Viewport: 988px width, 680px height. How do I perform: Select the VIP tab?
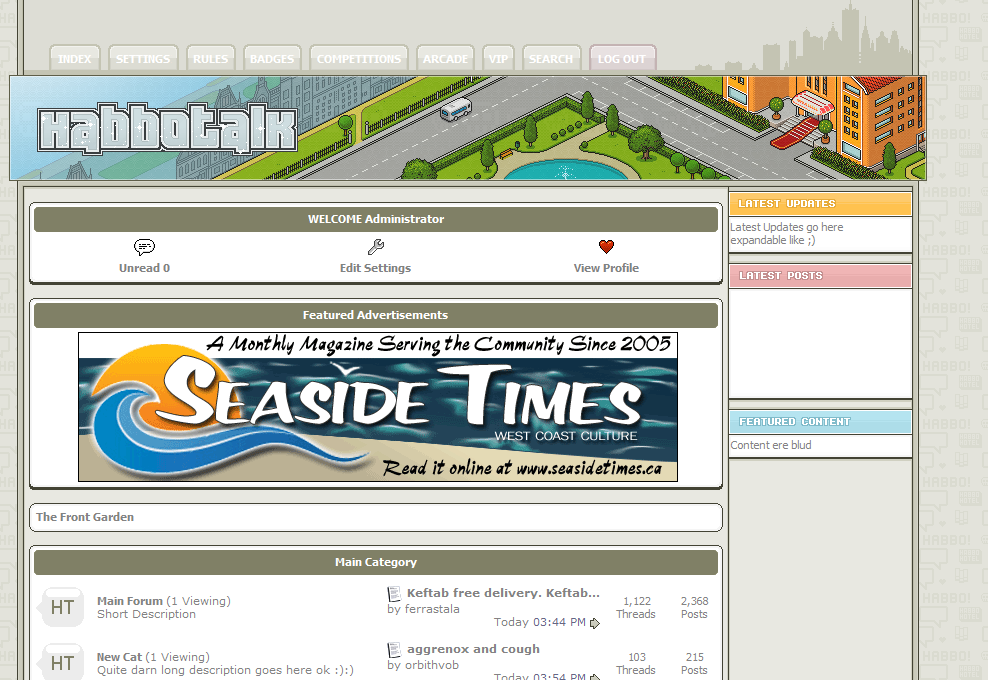click(498, 58)
